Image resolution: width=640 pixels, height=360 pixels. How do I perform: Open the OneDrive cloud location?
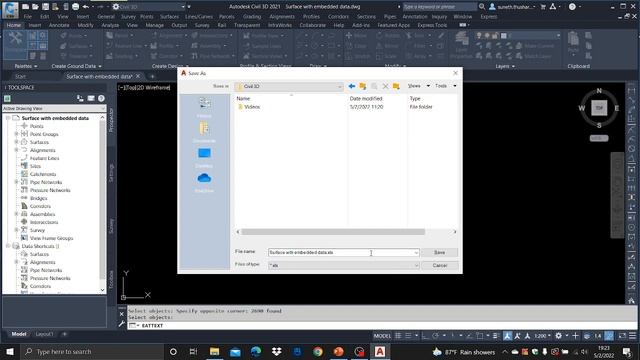tap(204, 182)
